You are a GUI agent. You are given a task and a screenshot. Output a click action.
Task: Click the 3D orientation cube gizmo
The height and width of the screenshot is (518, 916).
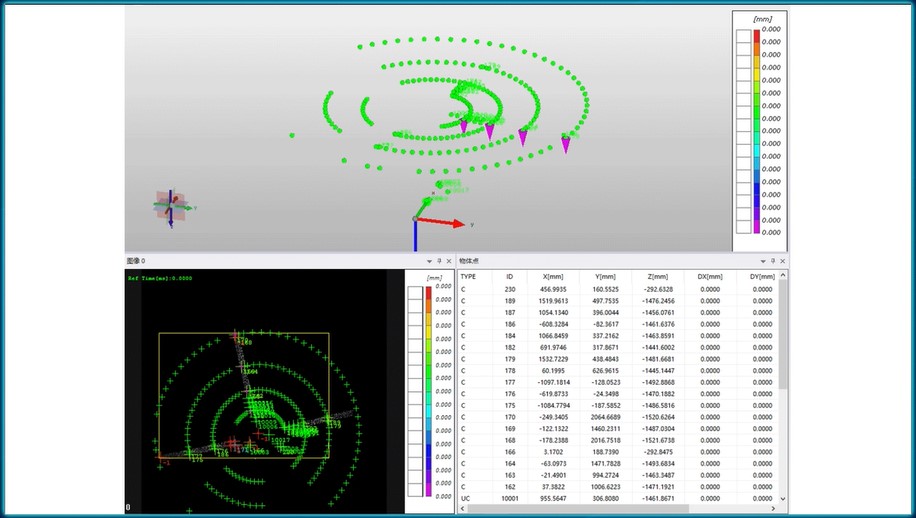coord(168,206)
